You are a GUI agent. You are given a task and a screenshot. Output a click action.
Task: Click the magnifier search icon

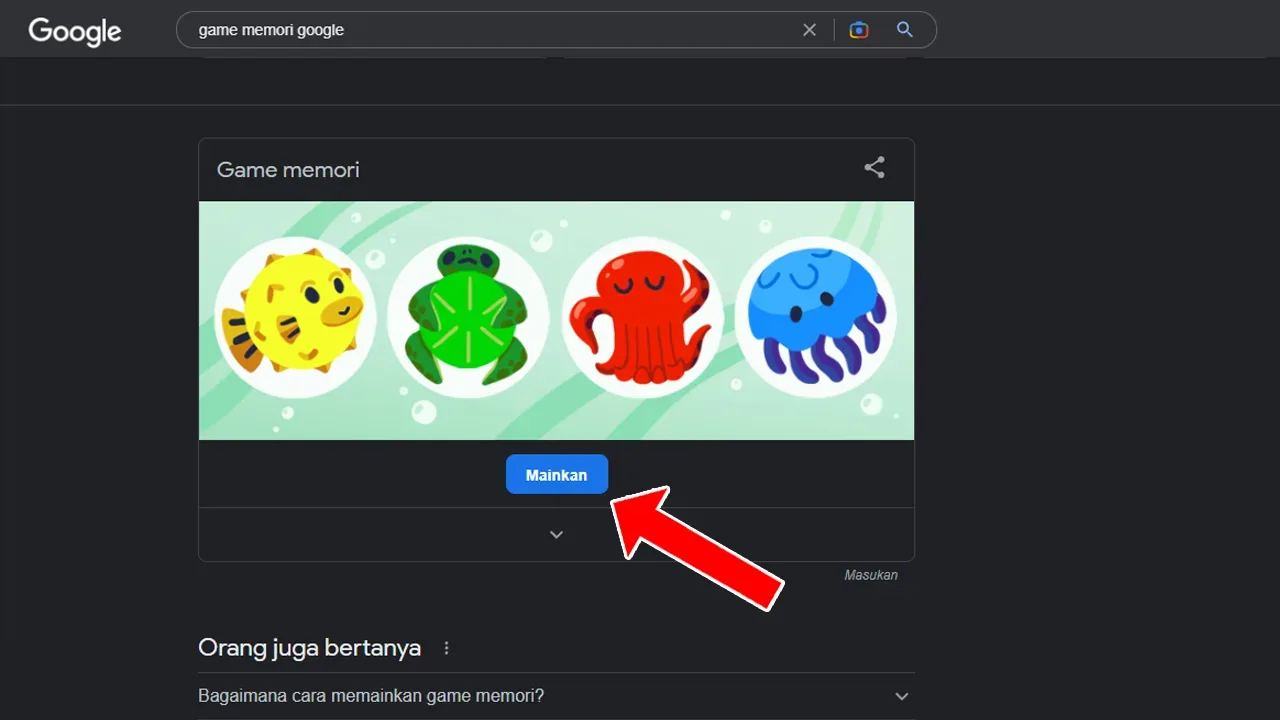pyautogui.click(x=905, y=30)
